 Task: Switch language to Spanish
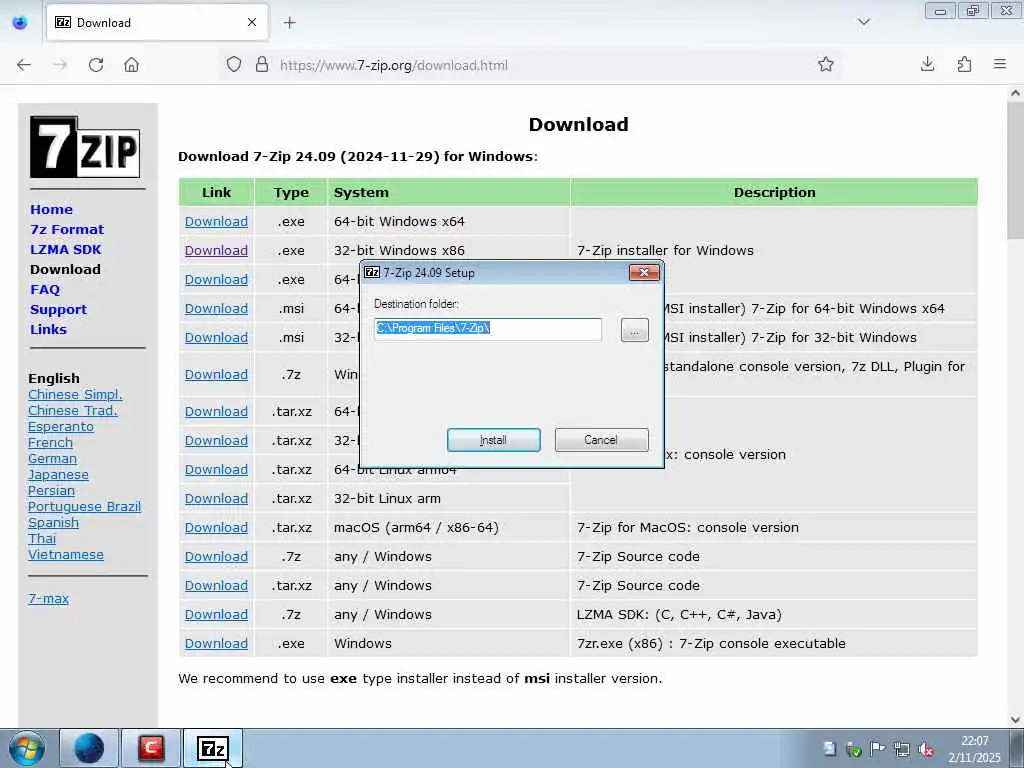(x=54, y=522)
